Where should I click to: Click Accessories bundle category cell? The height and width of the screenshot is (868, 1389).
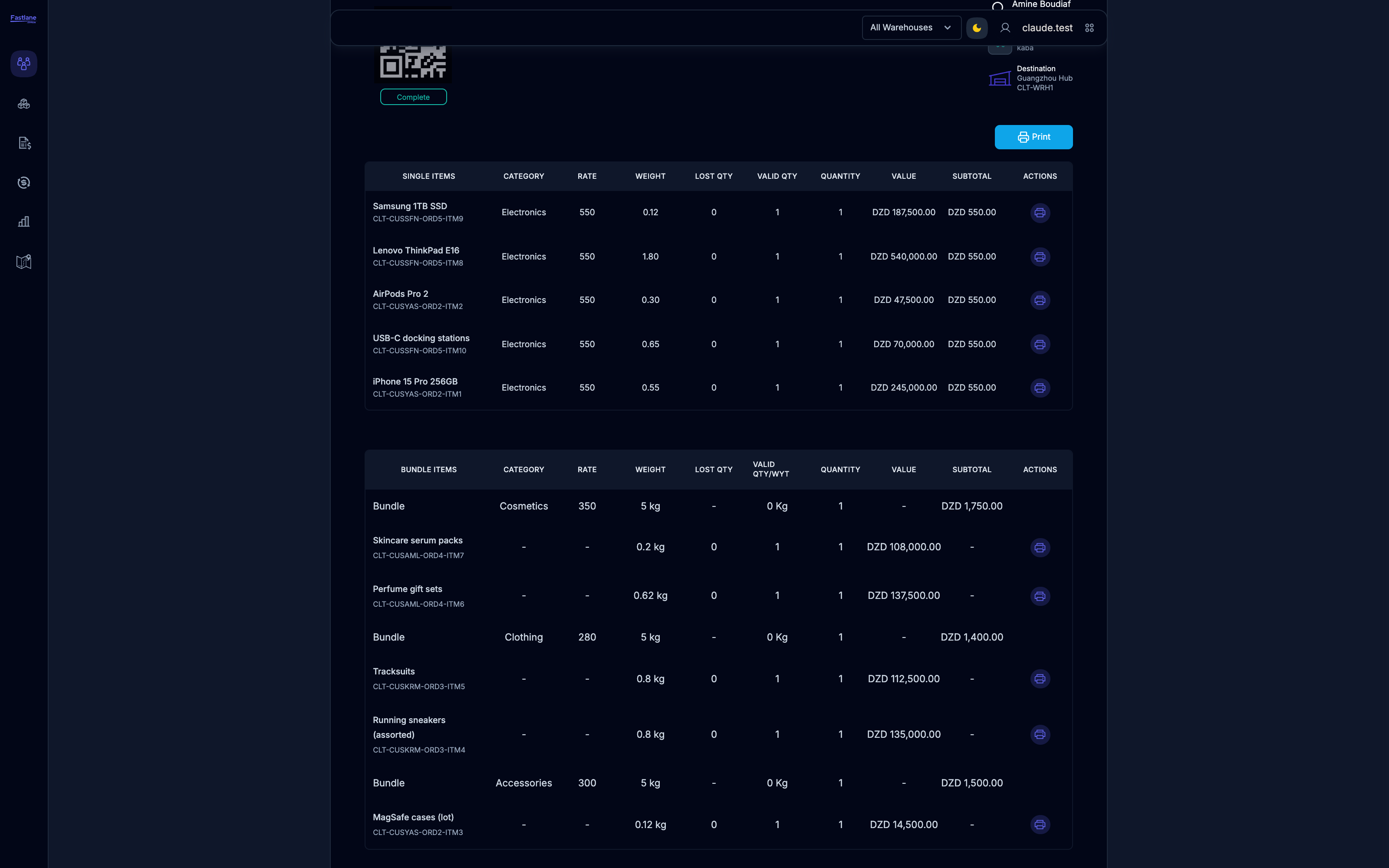coord(523,783)
